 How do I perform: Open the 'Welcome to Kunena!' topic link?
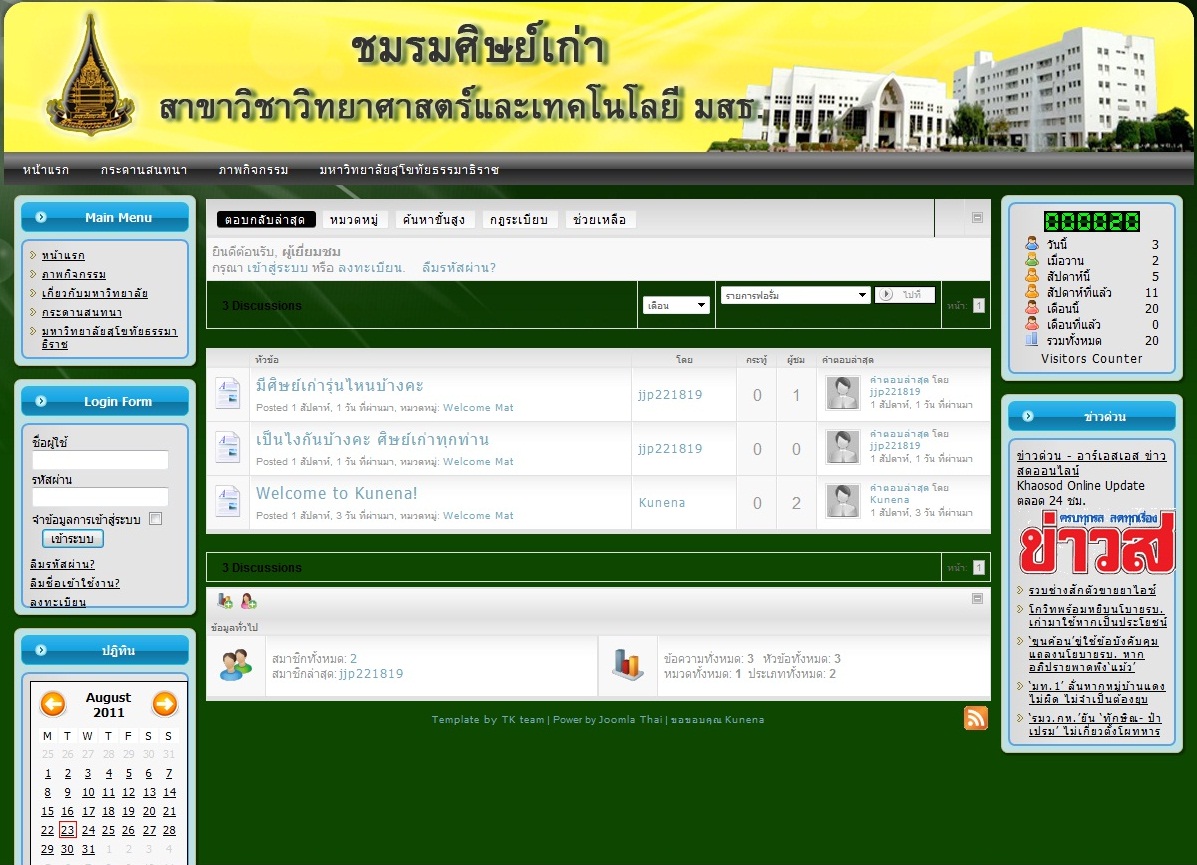(336, 493)
